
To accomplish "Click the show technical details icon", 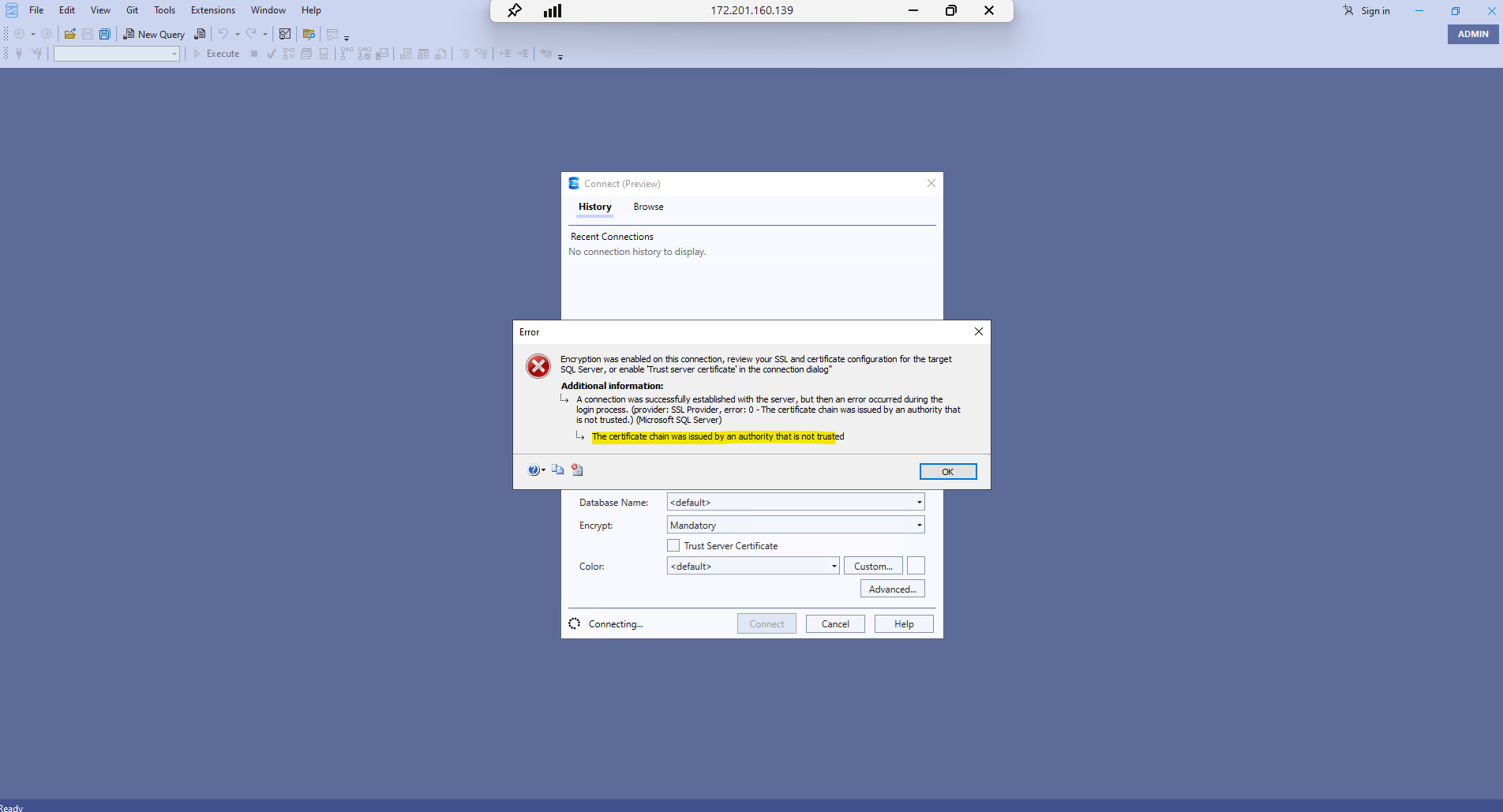I will tap(577, 470).
